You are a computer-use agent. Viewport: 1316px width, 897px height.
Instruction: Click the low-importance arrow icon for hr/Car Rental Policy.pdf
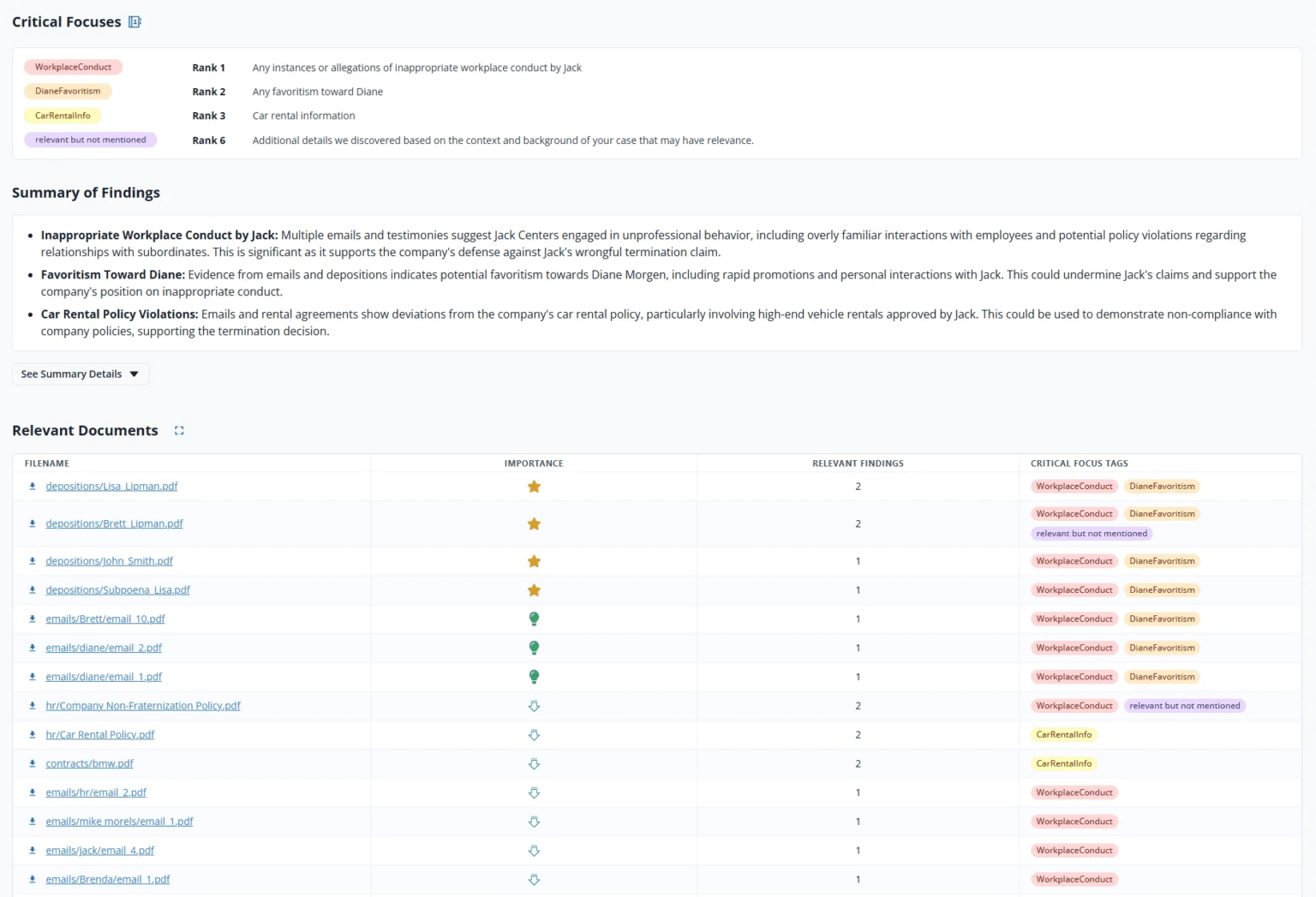pos(534,734)
